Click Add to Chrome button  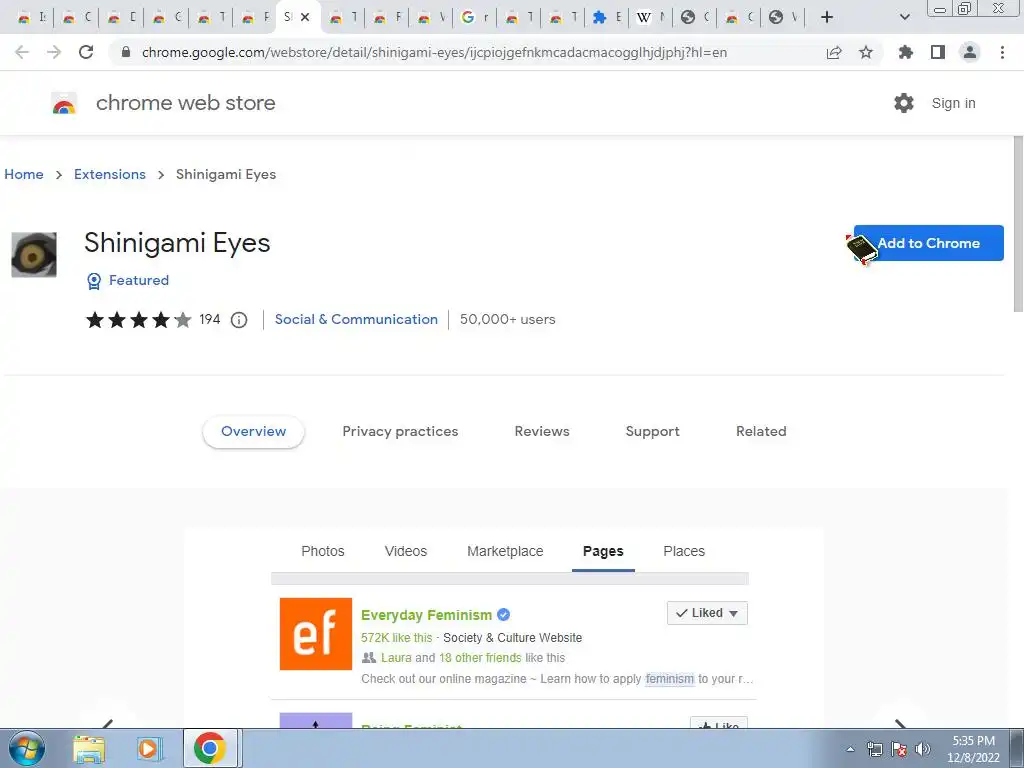coord(928,243)
